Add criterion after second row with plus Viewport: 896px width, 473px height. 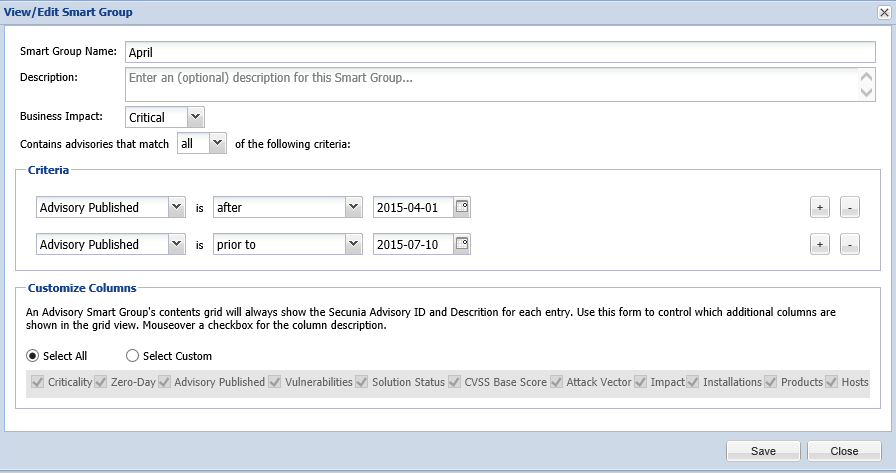[x=819, y=244]
